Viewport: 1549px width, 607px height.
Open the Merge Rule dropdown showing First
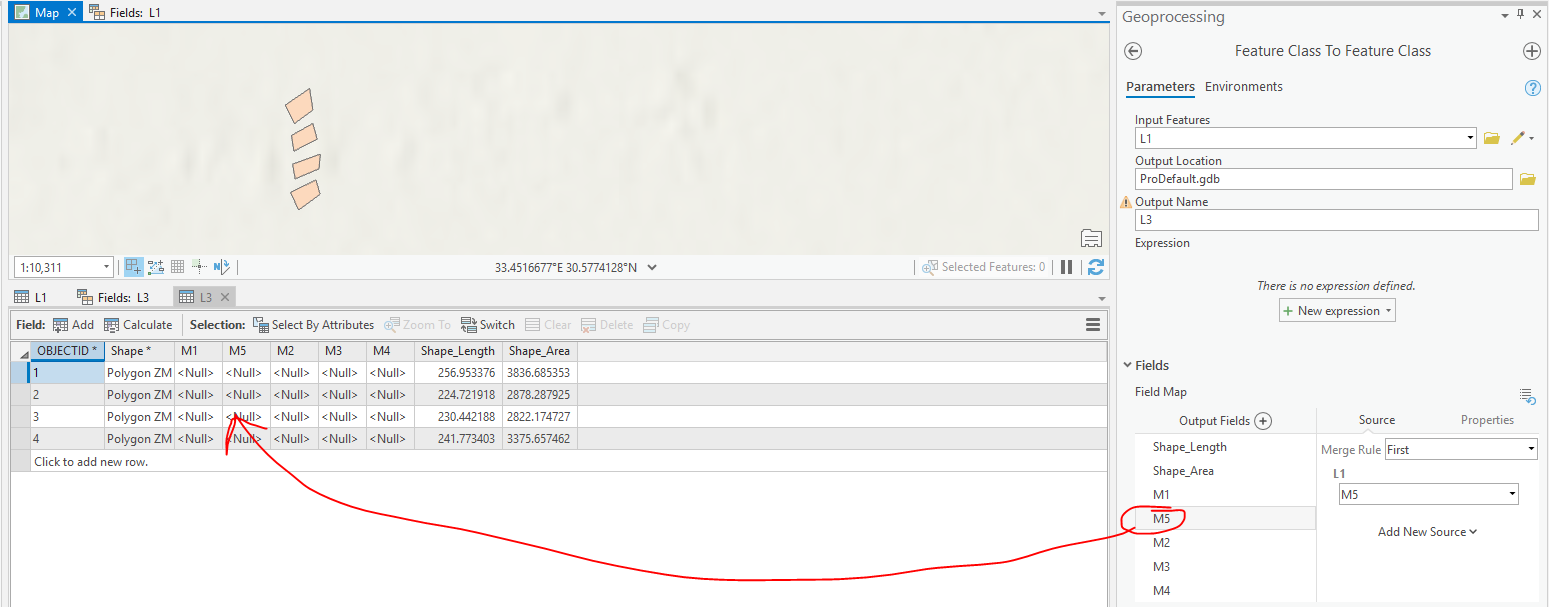[1529, 449]
